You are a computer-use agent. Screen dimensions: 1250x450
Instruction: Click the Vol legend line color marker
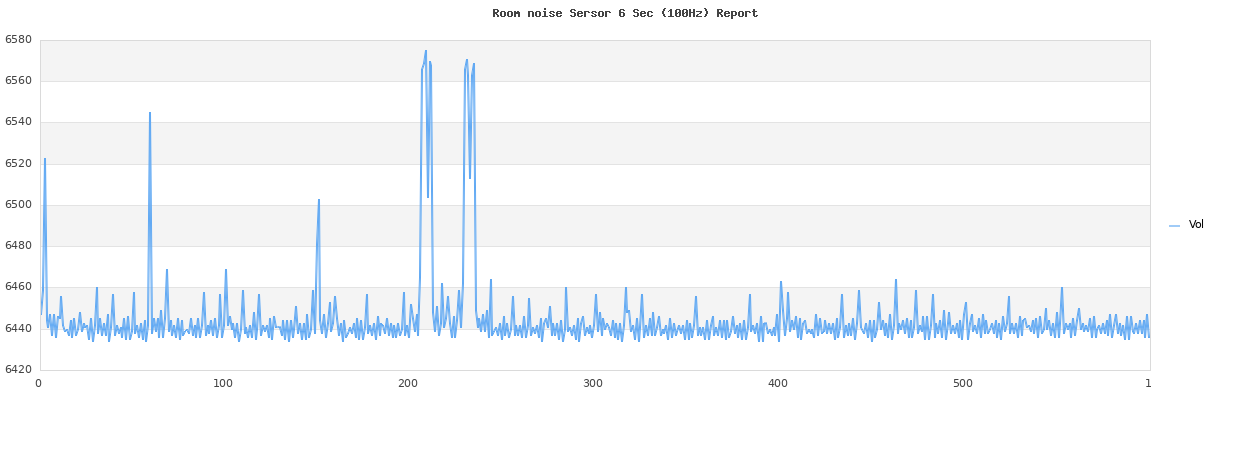pos(1175,226)
